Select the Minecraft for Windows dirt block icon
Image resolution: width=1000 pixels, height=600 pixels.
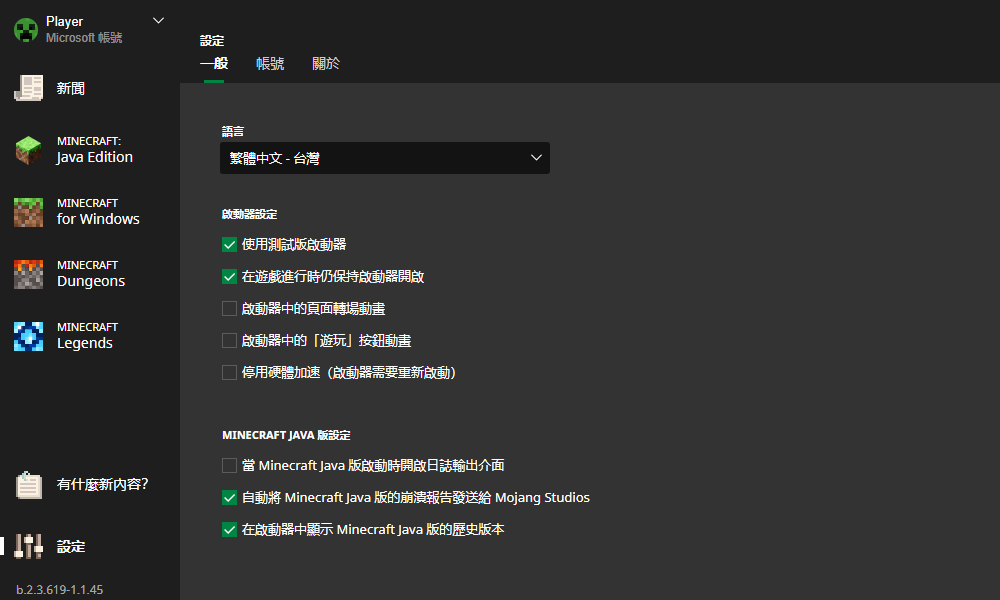tap(29, 212)
